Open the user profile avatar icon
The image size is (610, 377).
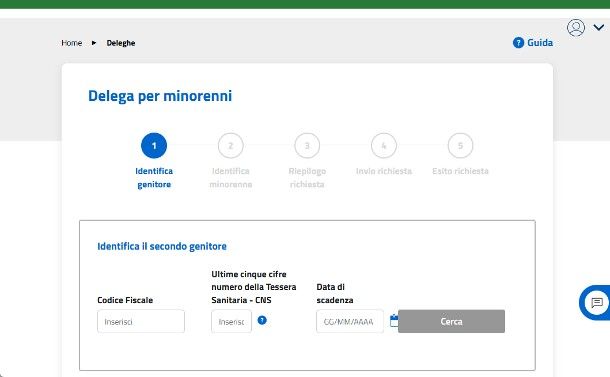coord(576,28)
